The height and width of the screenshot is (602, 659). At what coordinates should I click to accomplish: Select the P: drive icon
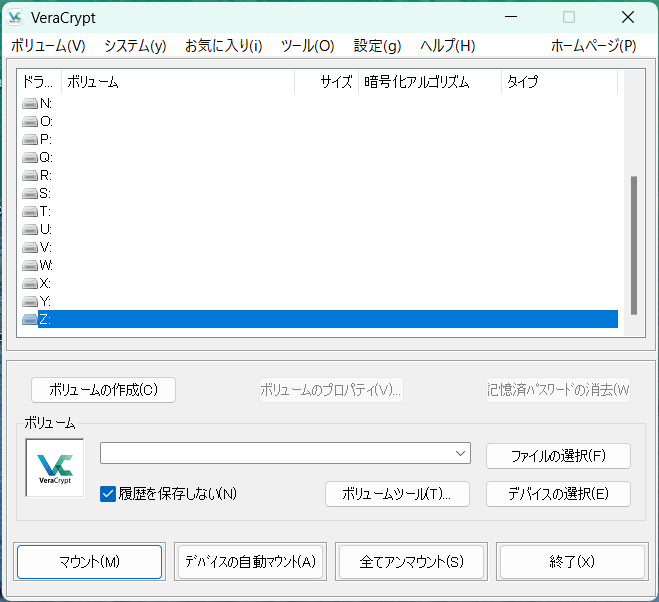(x=30, y=139)
